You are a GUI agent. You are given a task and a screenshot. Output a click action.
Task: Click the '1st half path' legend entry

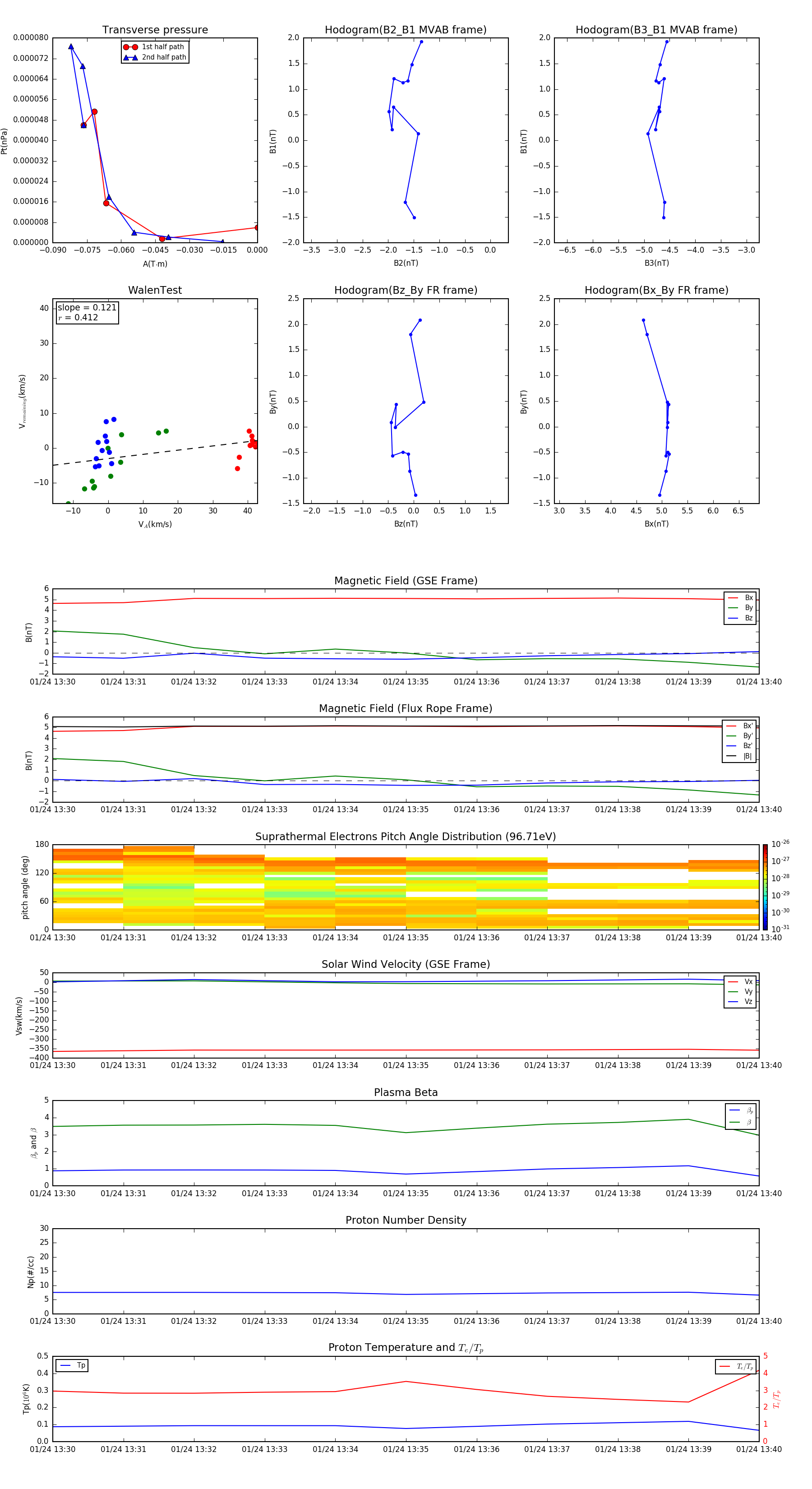[x=155, y=47]
